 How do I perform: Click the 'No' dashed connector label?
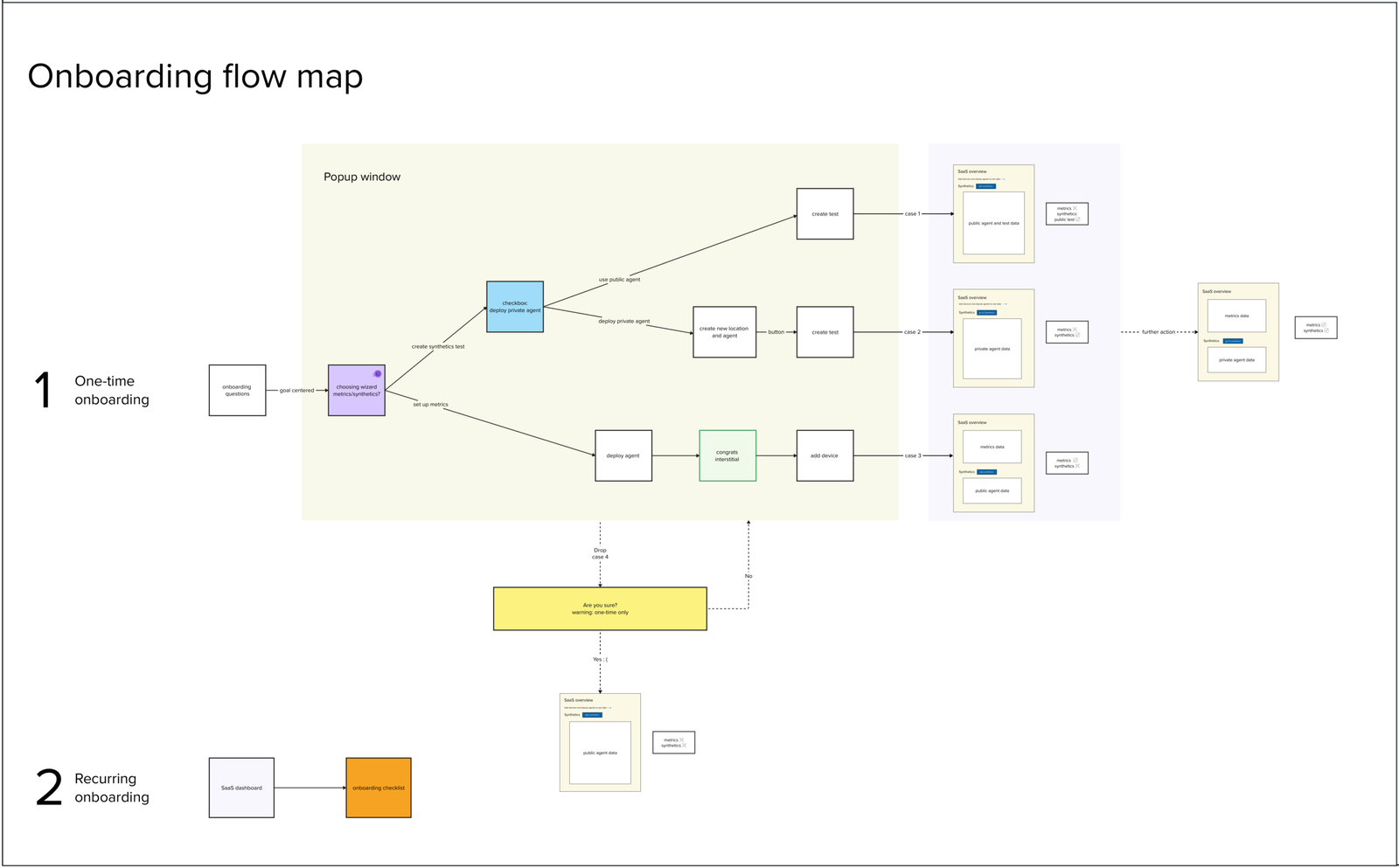click(748, 576)
